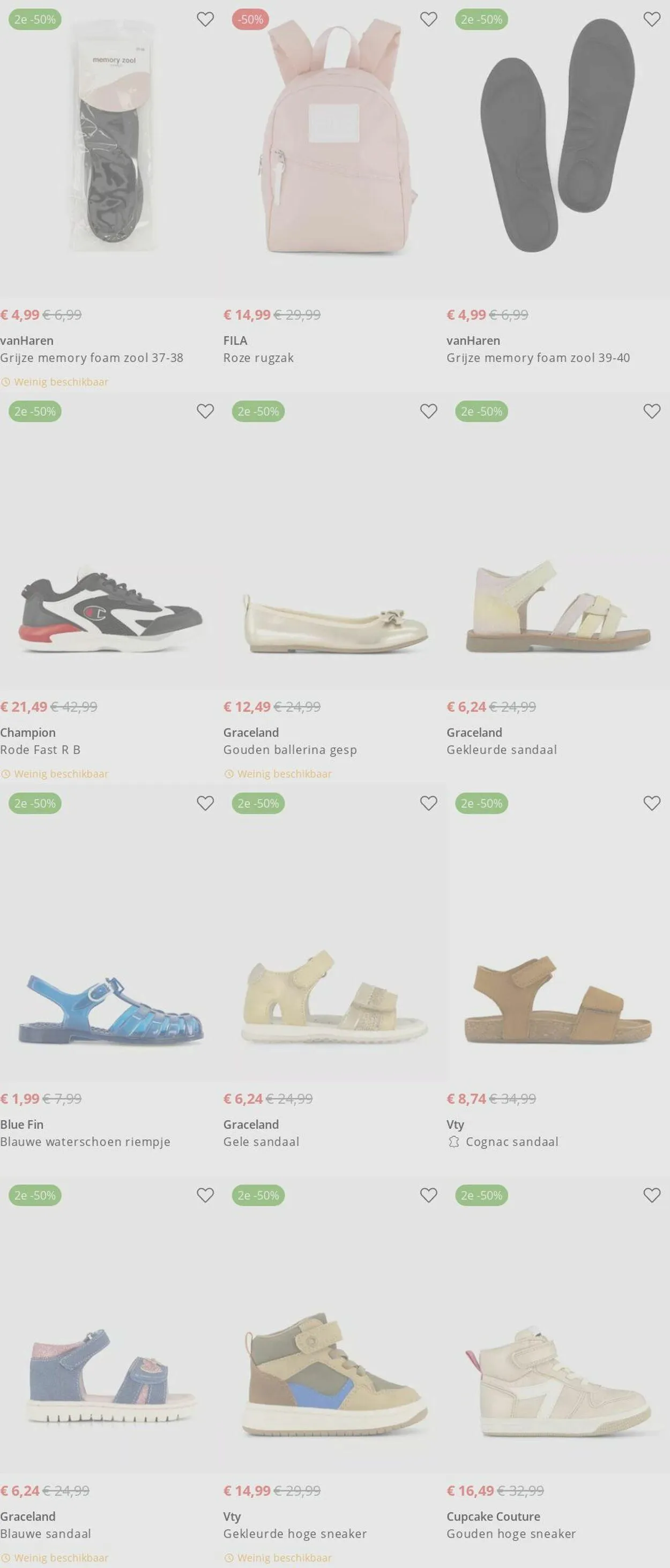The width and height of the screenshot is (670, 1568).
Task: Favorite the FILA Roze rugzak via heart icon
Action: tap(428, 19)
